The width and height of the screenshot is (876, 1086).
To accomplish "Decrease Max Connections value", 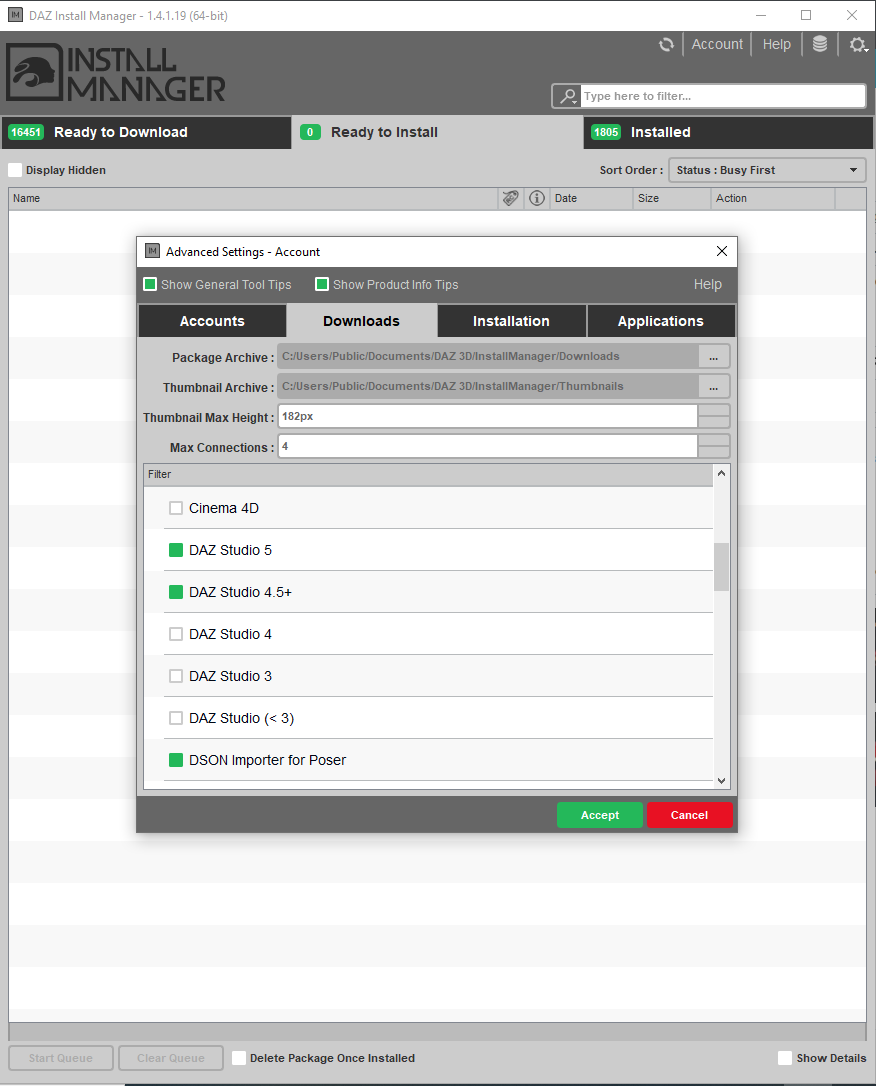I will pyautogui.click(x=714, y=452).
